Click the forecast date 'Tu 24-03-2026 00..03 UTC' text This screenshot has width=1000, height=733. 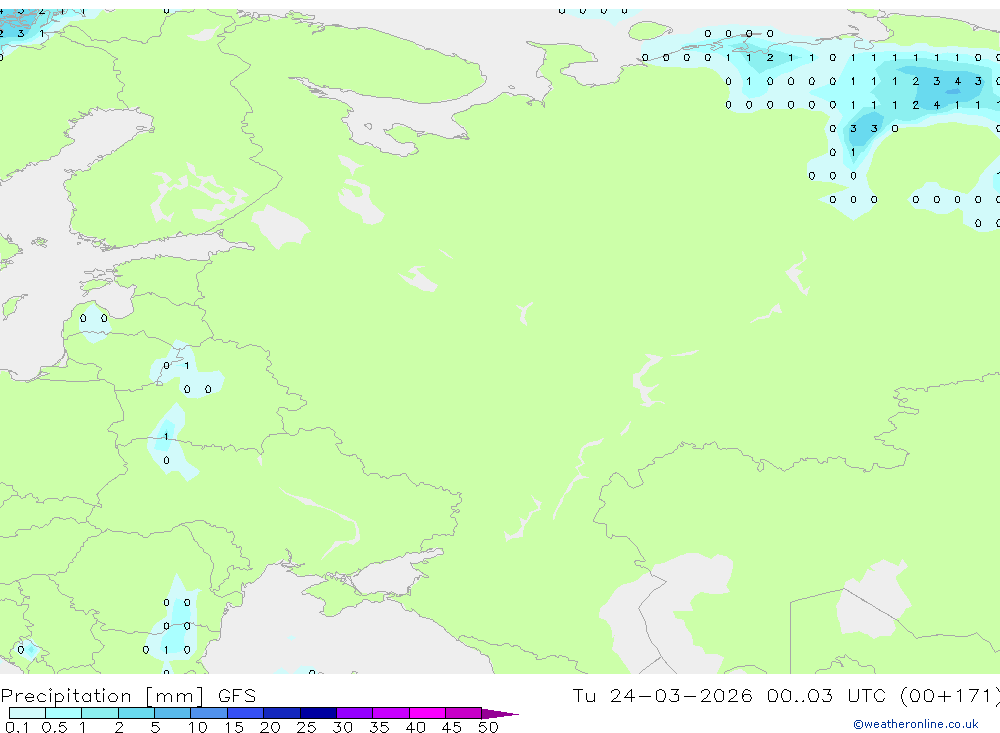(x=732, y=695)
